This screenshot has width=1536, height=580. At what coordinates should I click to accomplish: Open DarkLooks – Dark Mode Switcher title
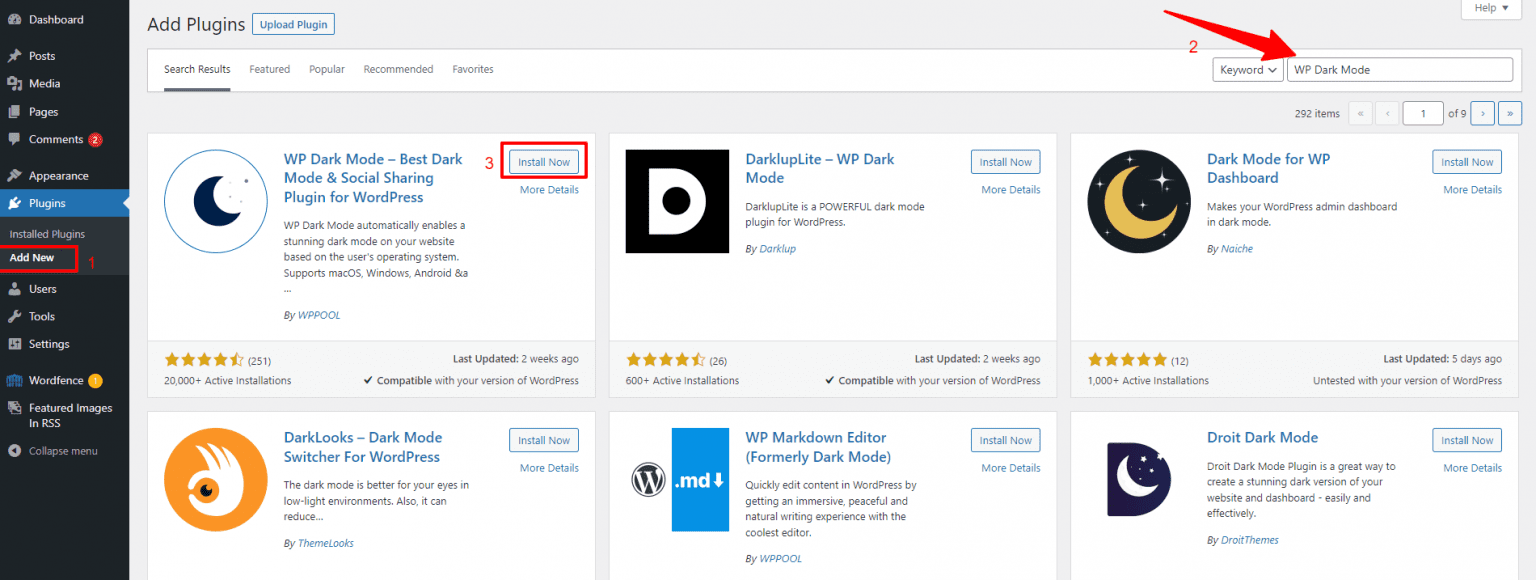click(x=363, y=447)
